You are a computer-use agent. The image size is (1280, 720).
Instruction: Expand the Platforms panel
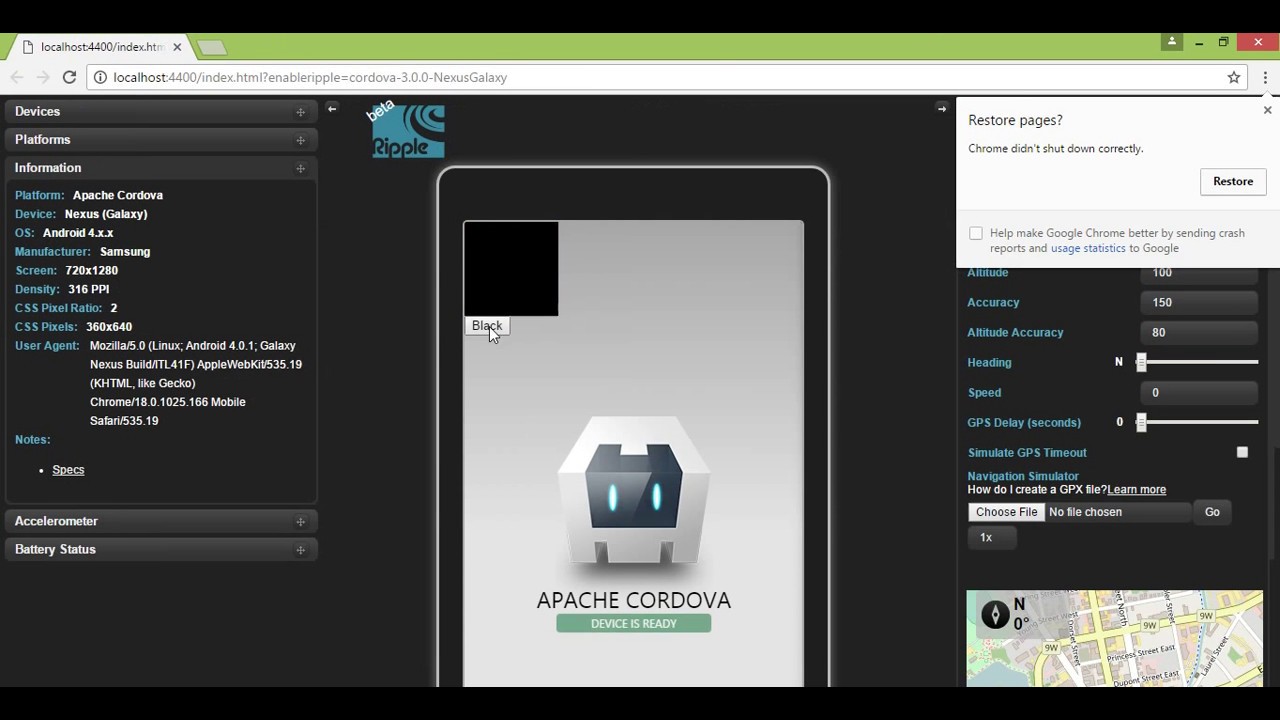pos(161,140)
